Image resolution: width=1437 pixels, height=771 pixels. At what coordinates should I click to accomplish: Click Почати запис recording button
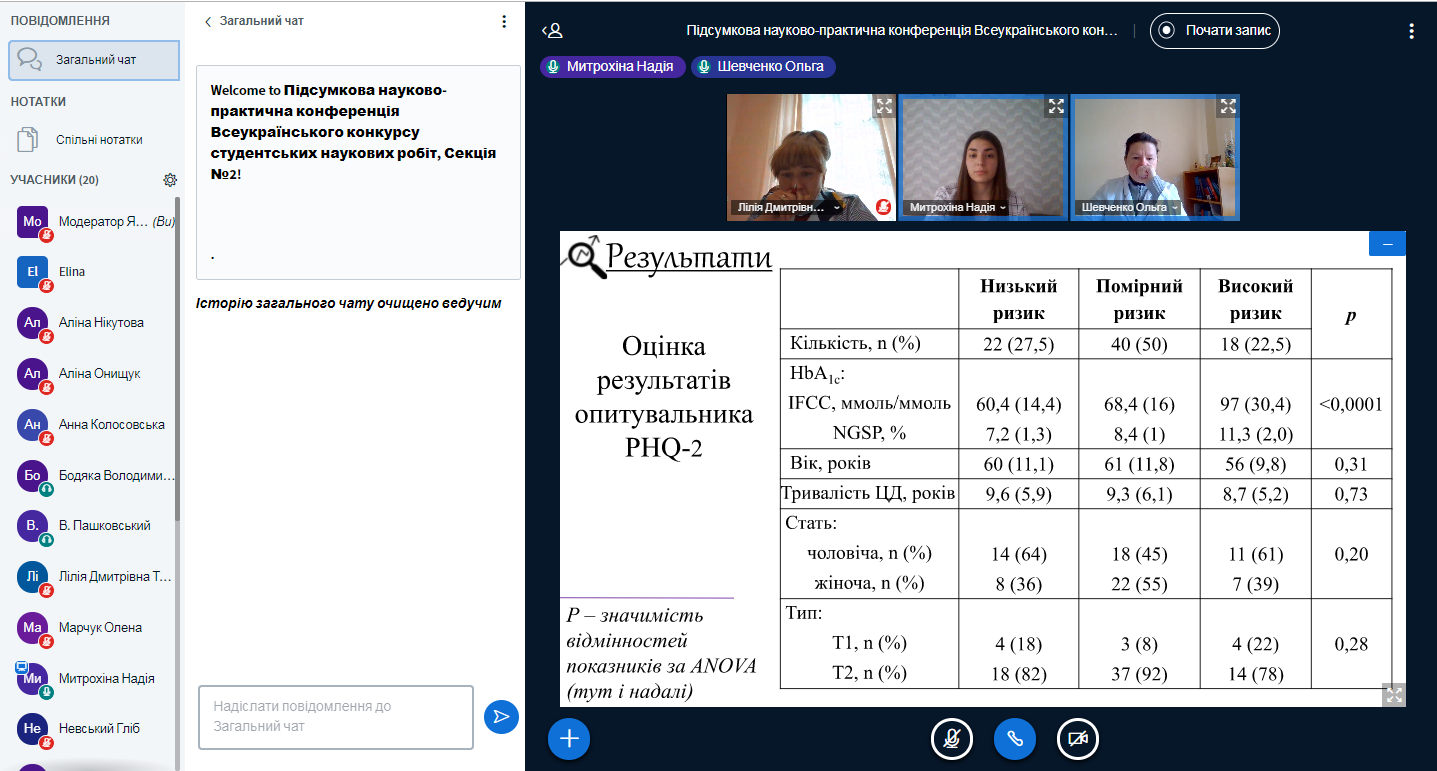click(1215, 30)
